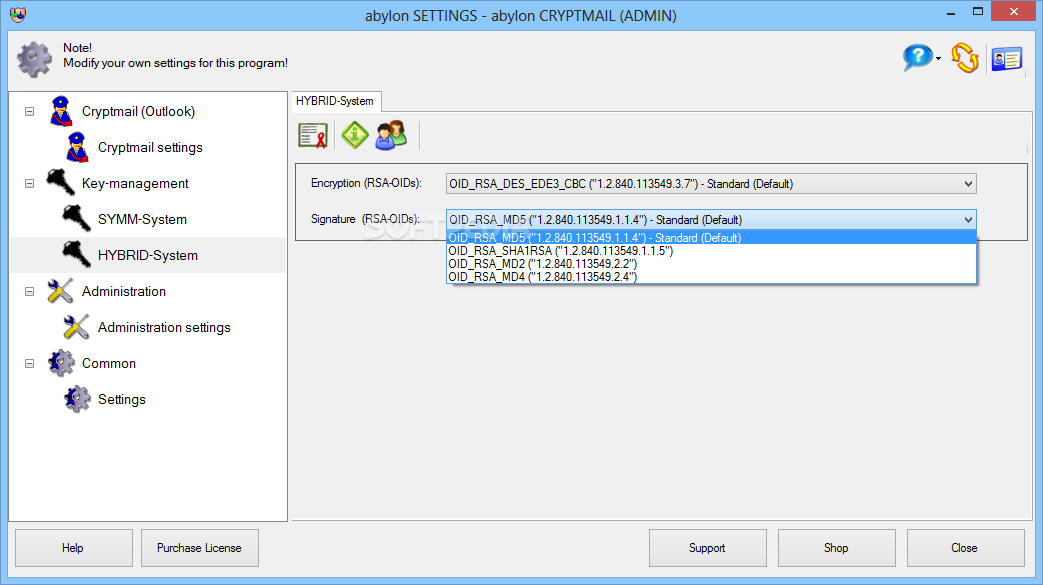Click the ID card registration icon
Screen dimensions: 1043x585
click(x=1006, y=59)
